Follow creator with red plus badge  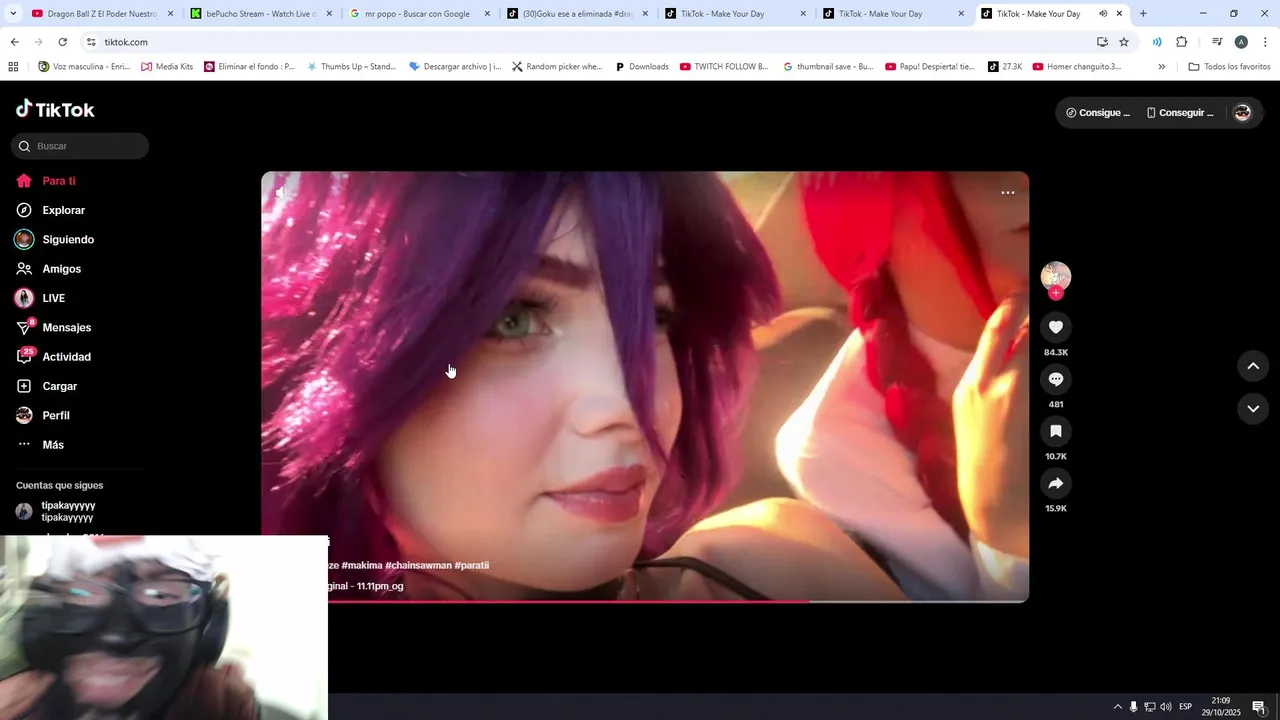point(1056,293)
